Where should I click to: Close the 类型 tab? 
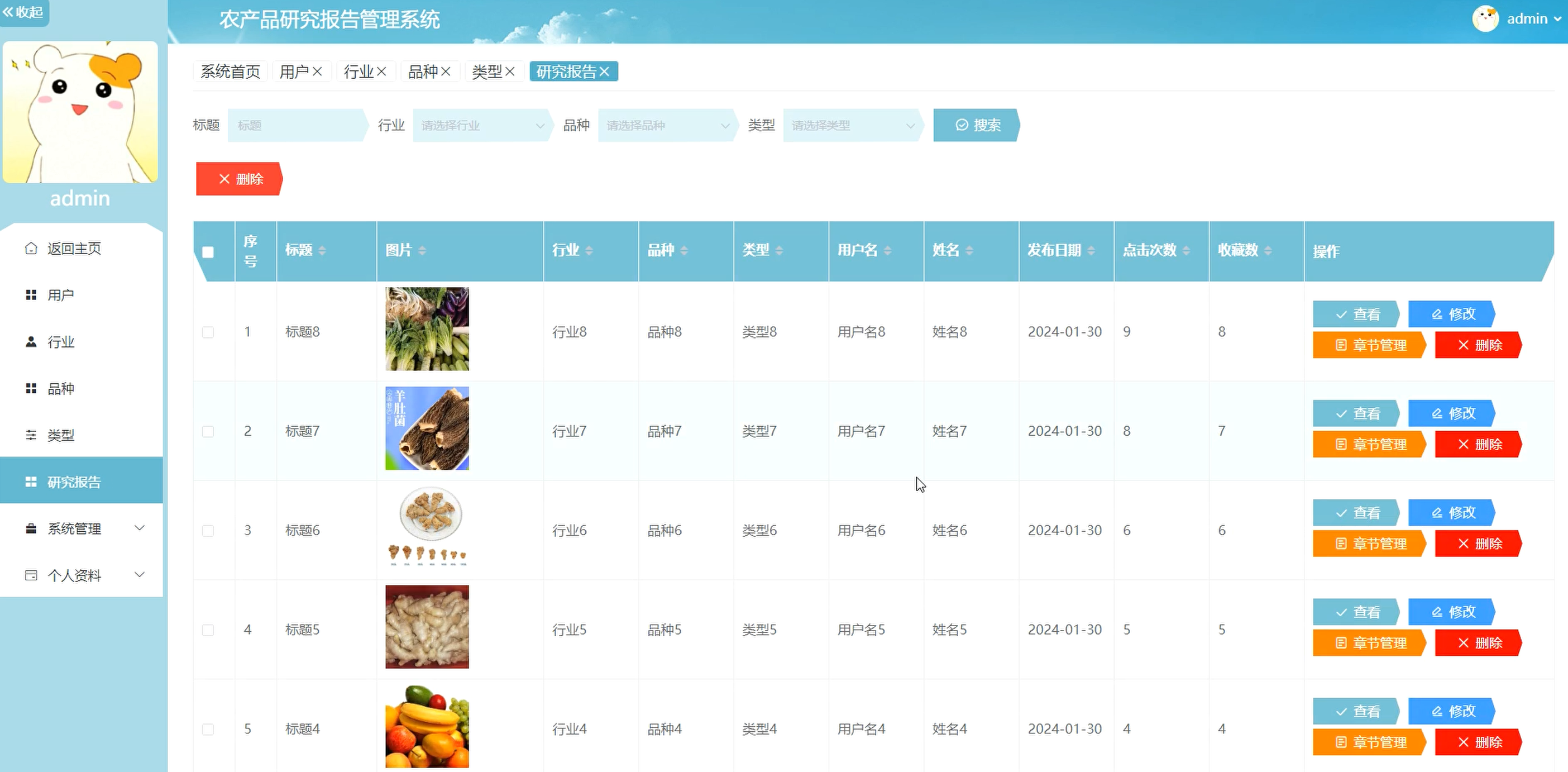tap(510, 72)
